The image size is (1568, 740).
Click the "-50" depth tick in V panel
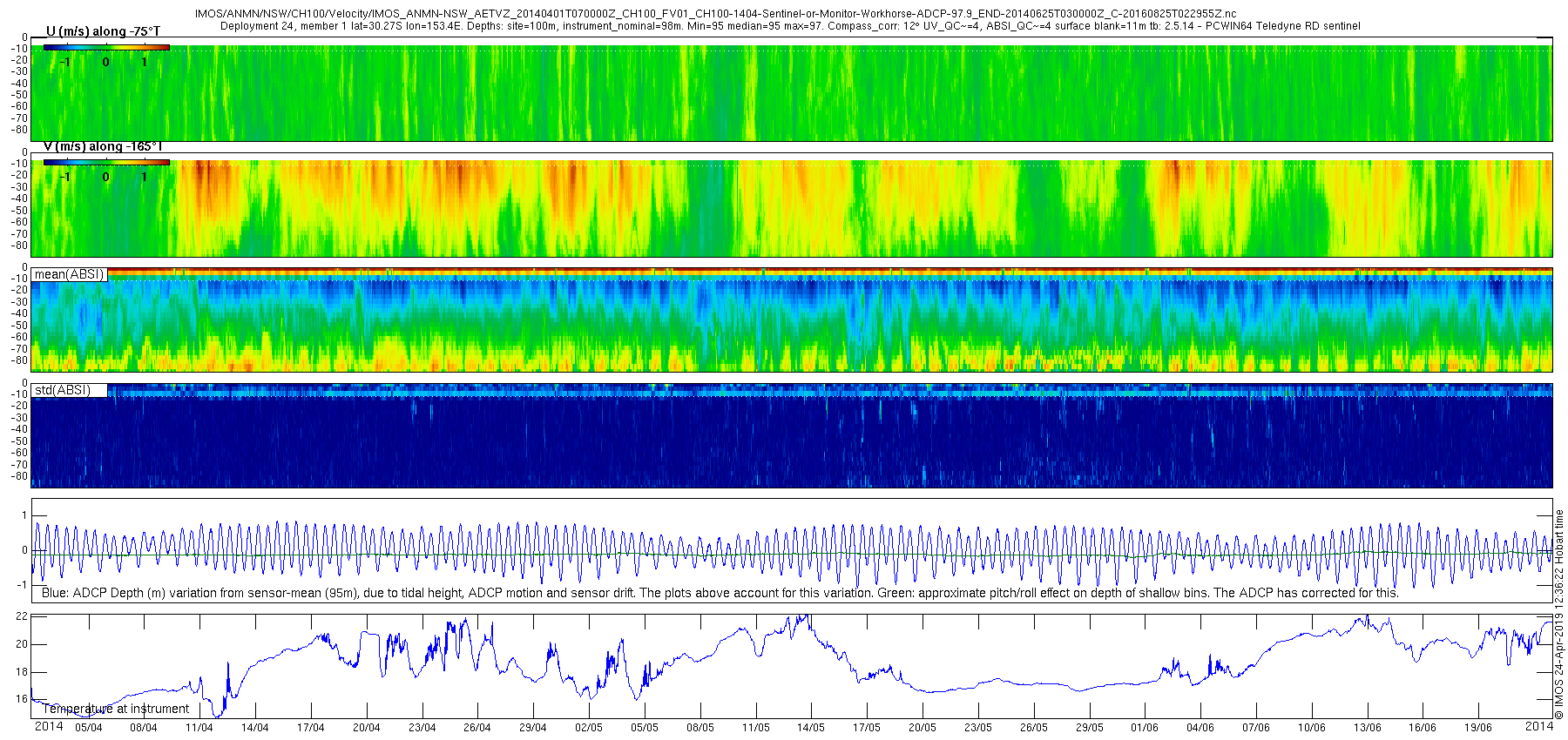pos(19,210)
